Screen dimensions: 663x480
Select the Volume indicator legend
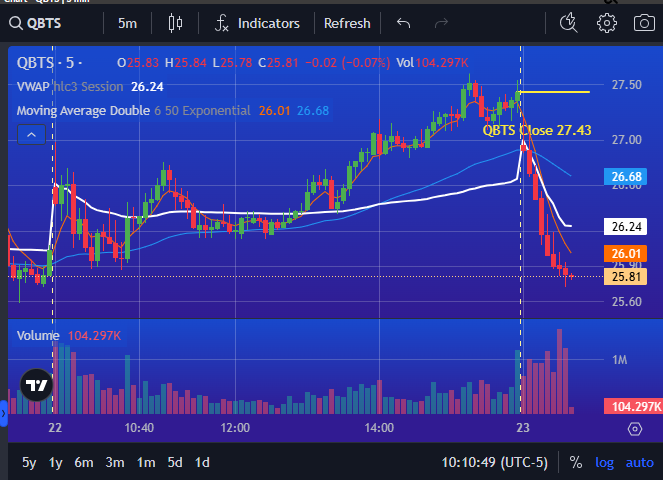tap(69, 336)
